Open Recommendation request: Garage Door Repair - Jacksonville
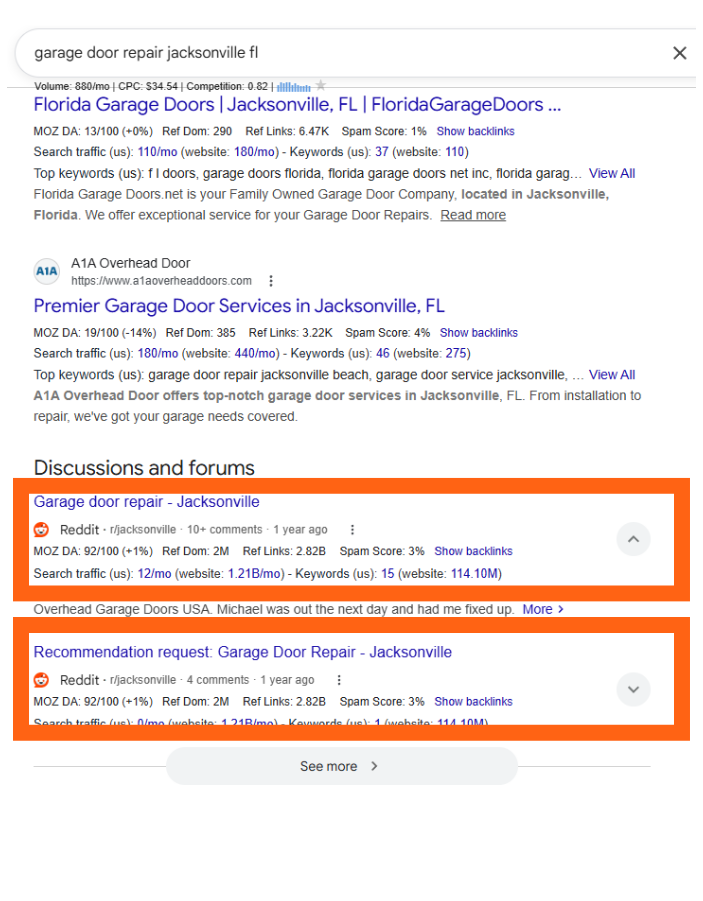 pos(243,652)
